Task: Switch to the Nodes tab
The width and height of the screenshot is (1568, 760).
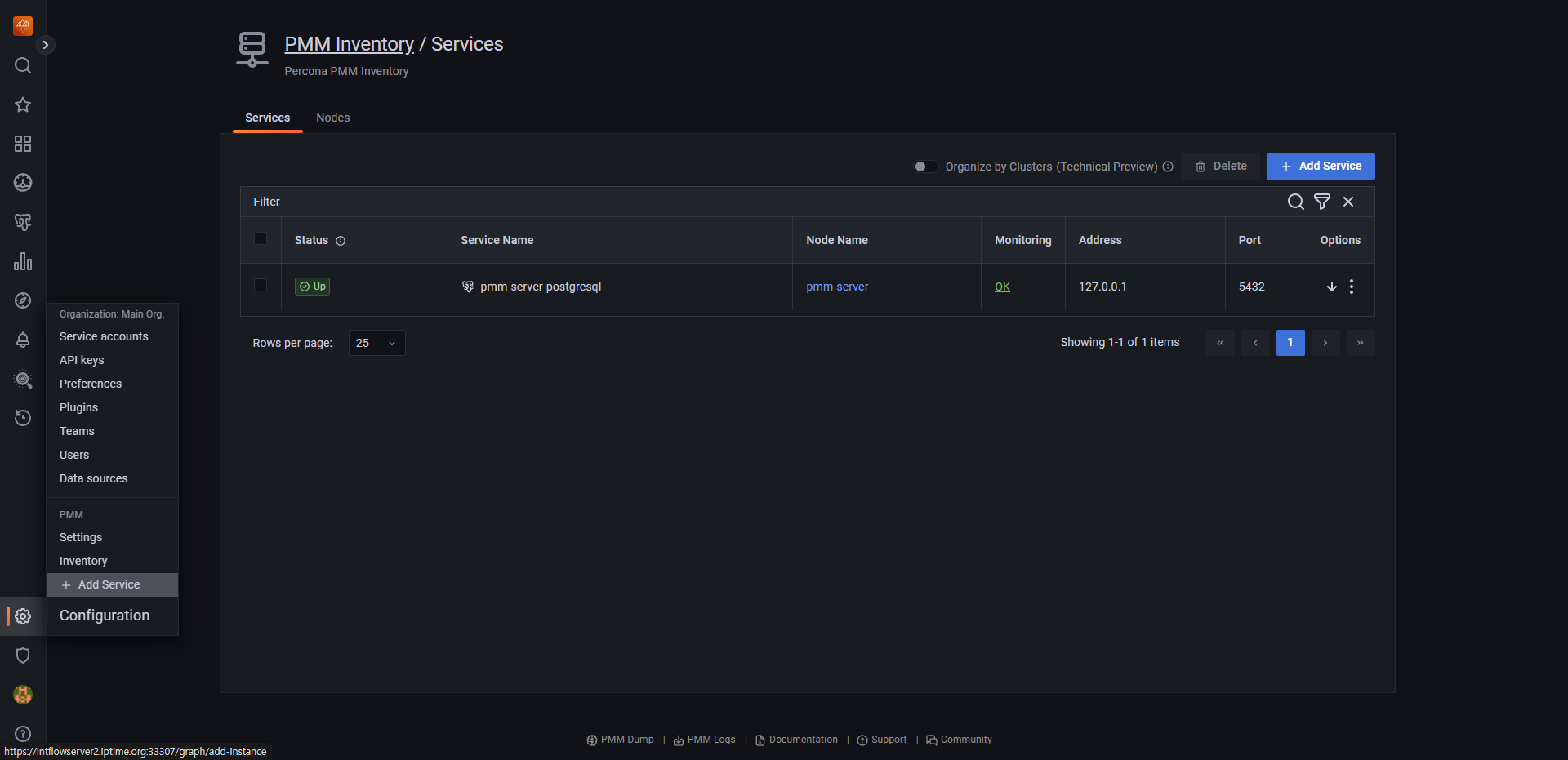Action: tap(332, 118)
